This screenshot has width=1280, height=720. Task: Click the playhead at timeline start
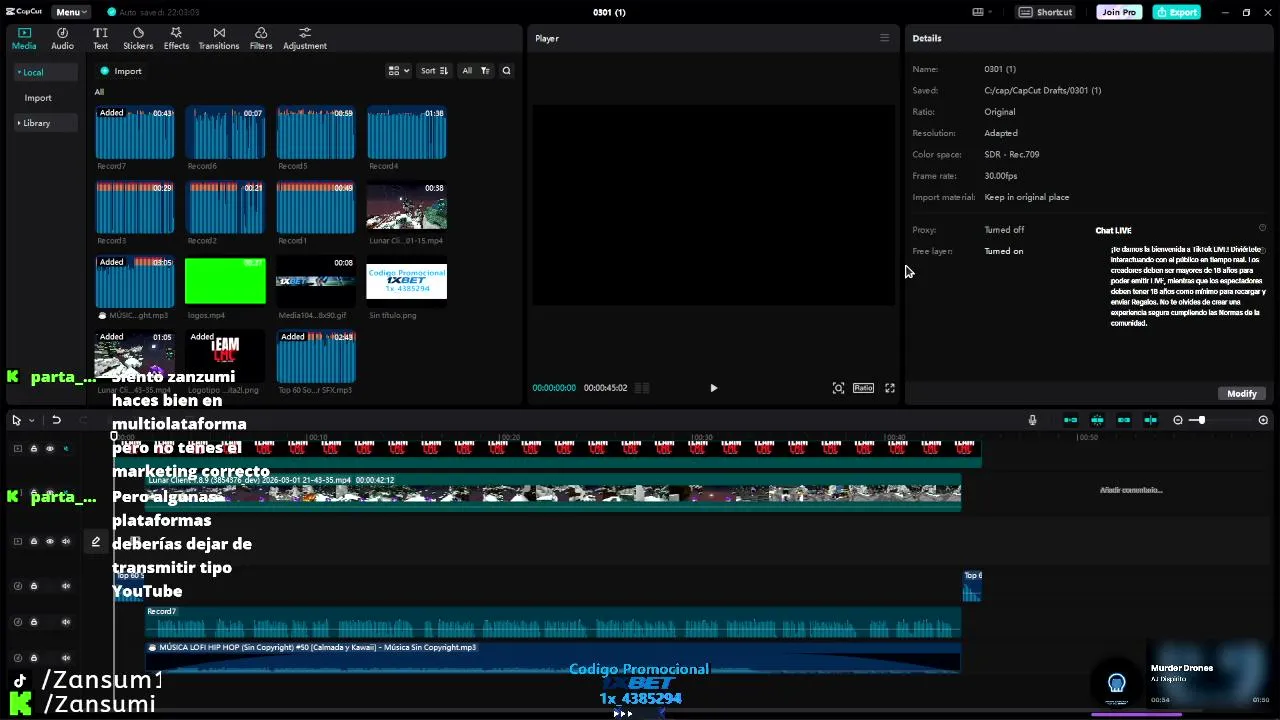(x=114, y=437)
